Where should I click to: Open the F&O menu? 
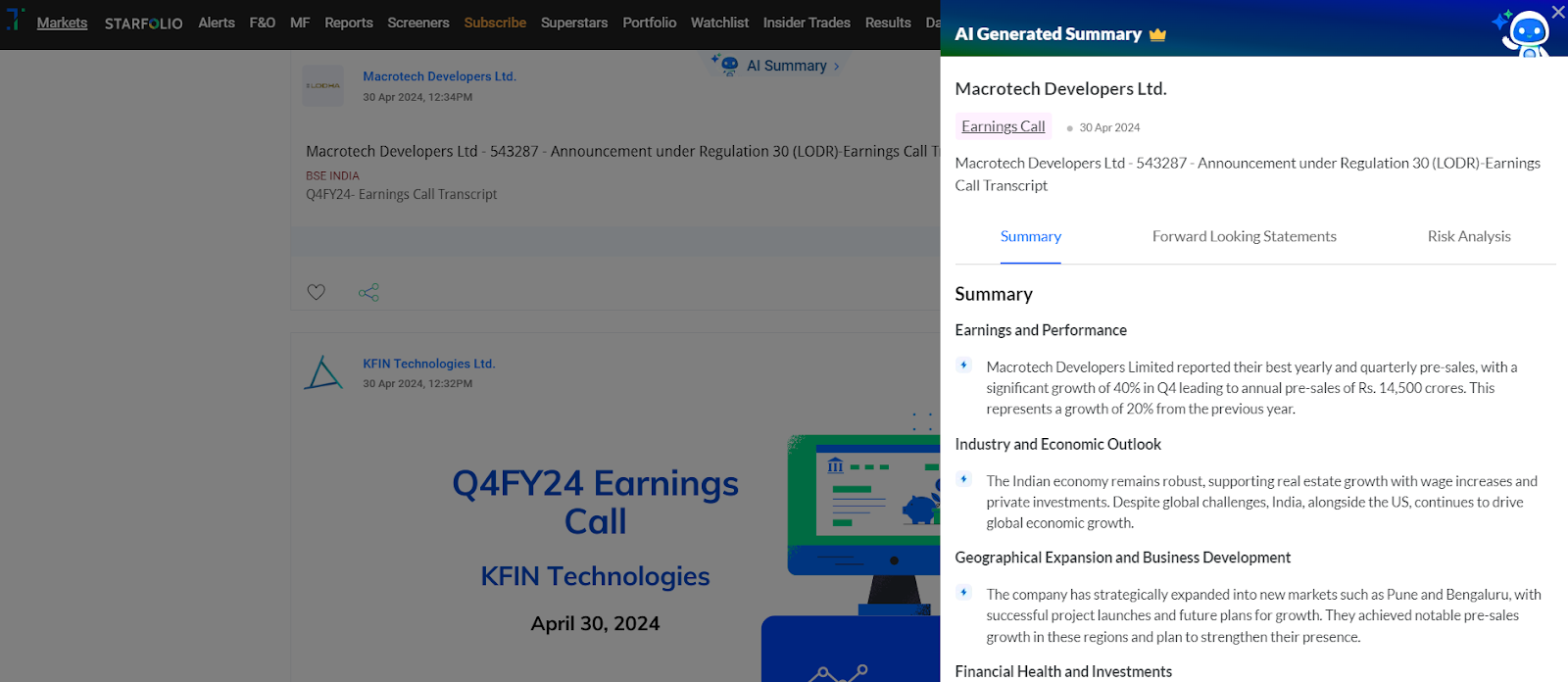[x=263, y=23]
